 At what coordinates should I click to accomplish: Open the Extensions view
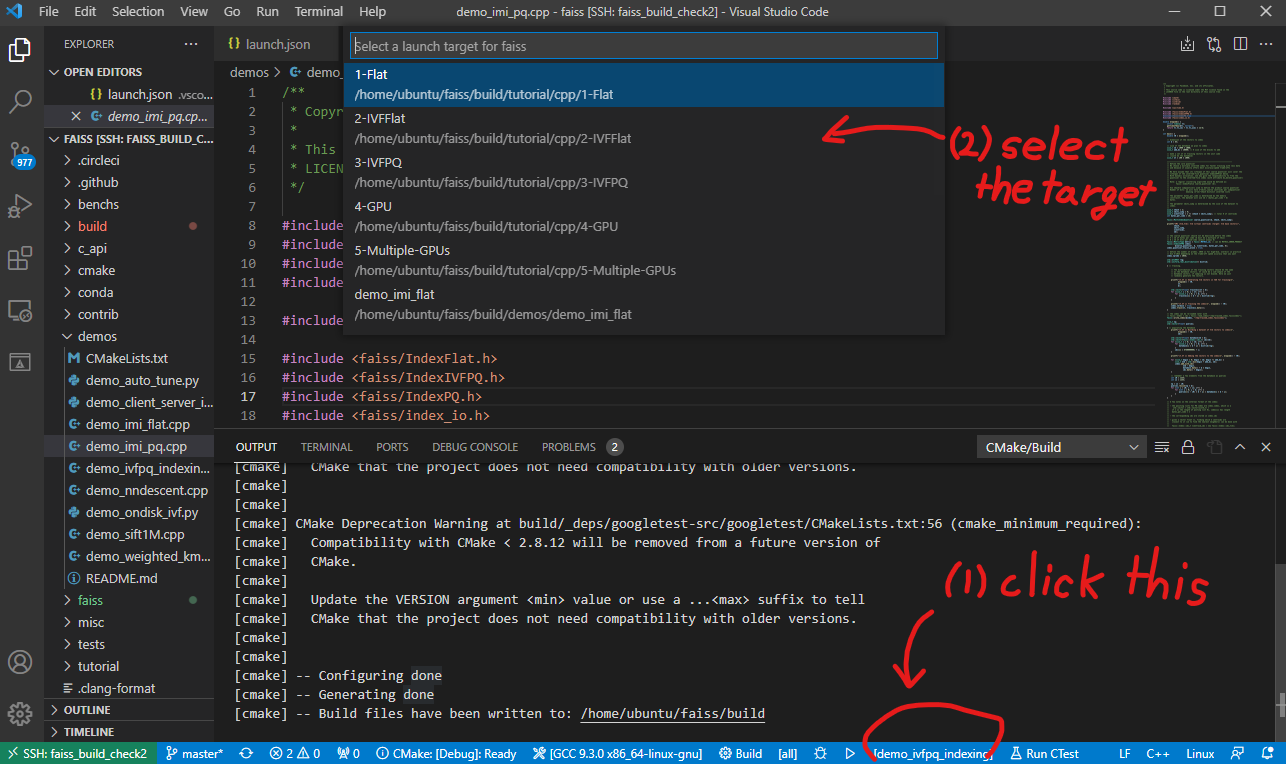pyautogui.click(x=20, y=258)
